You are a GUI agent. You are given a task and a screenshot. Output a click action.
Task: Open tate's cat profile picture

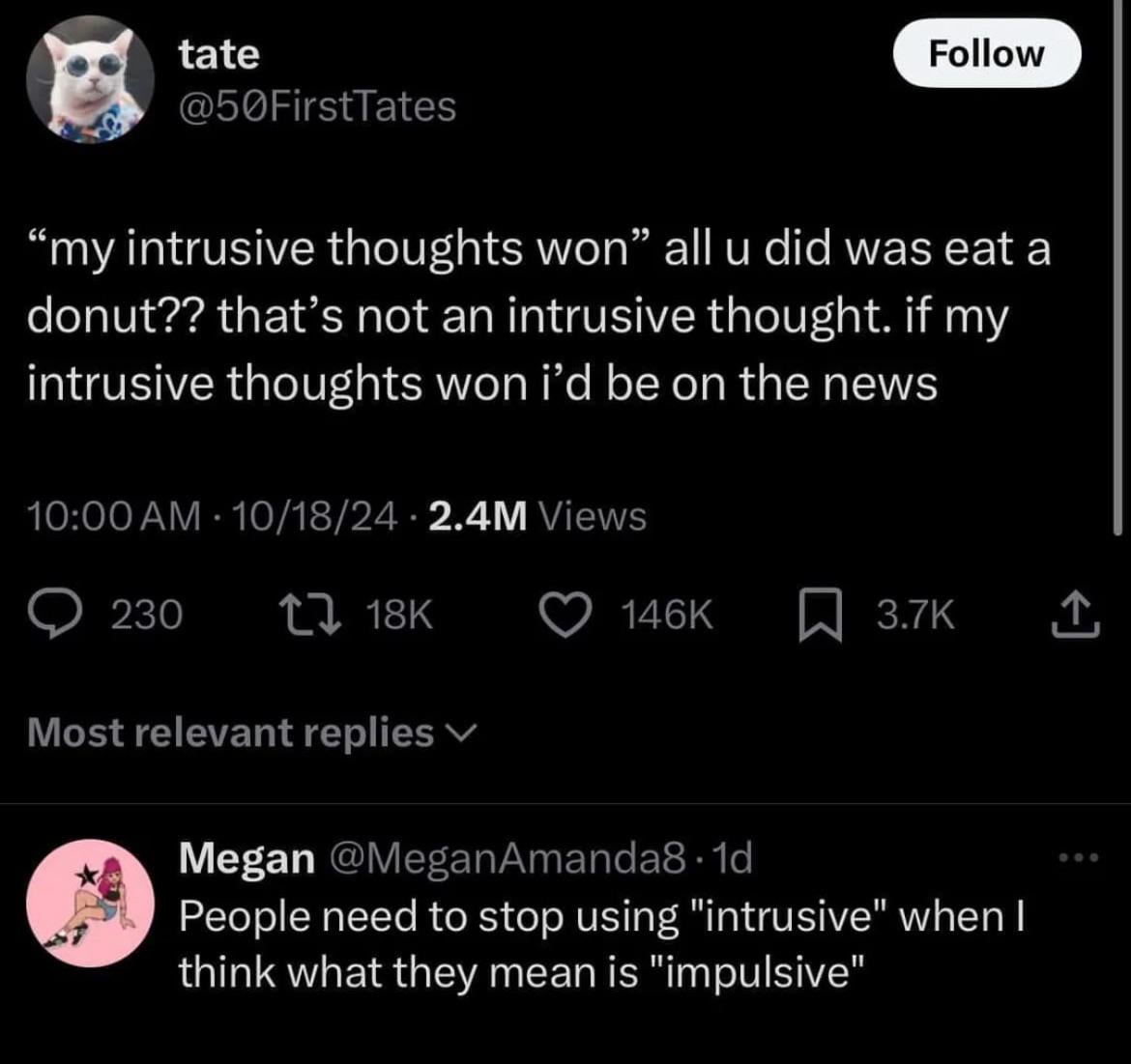(90, 79)
